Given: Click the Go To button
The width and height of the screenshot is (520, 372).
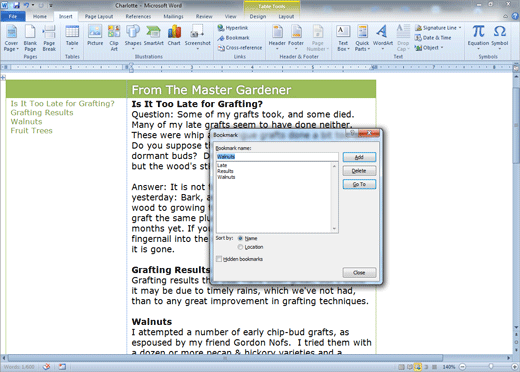Looking at the screenshot, I should point(359,184).
